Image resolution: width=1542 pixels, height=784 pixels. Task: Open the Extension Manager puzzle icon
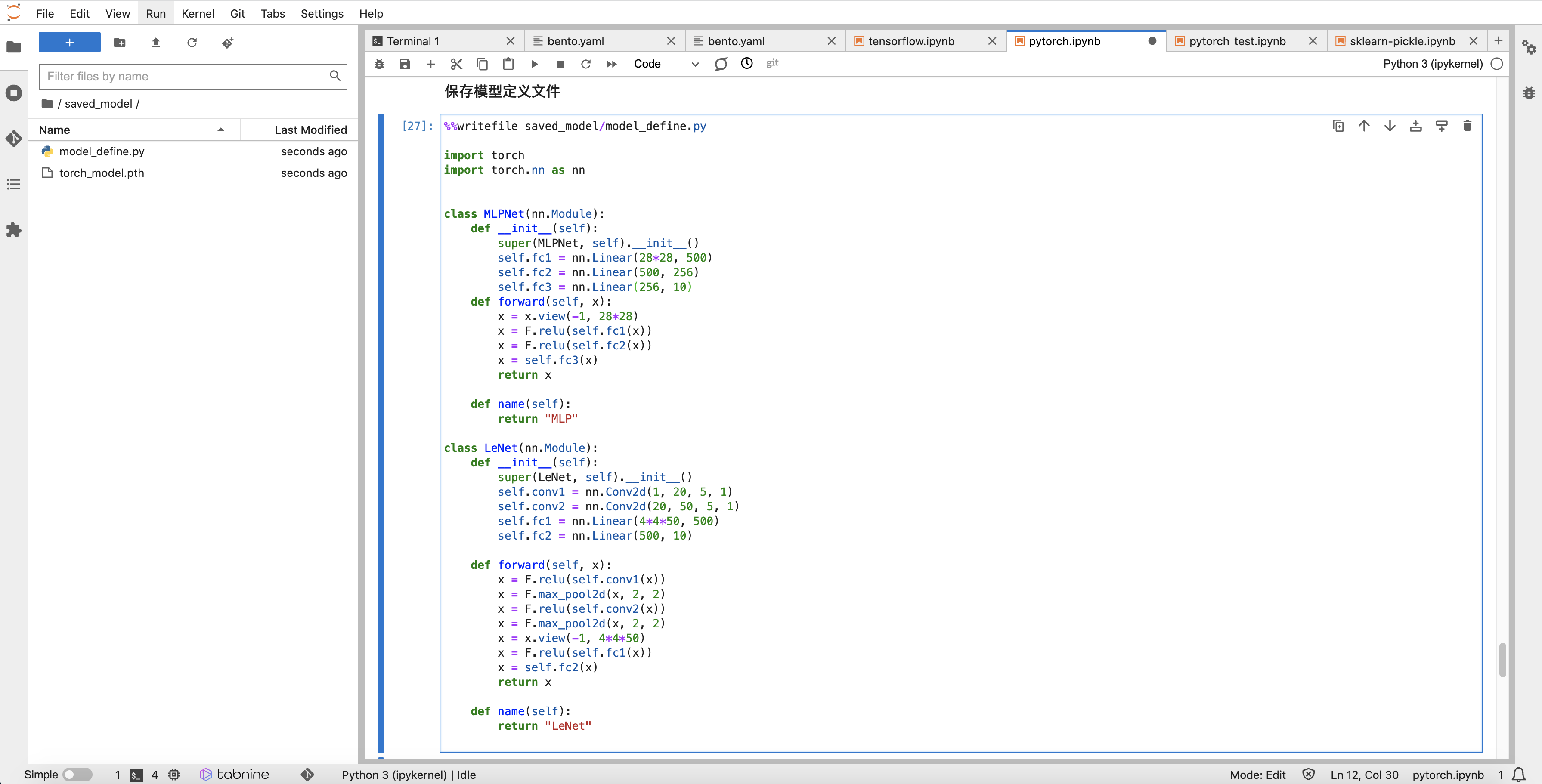[14, 230]
